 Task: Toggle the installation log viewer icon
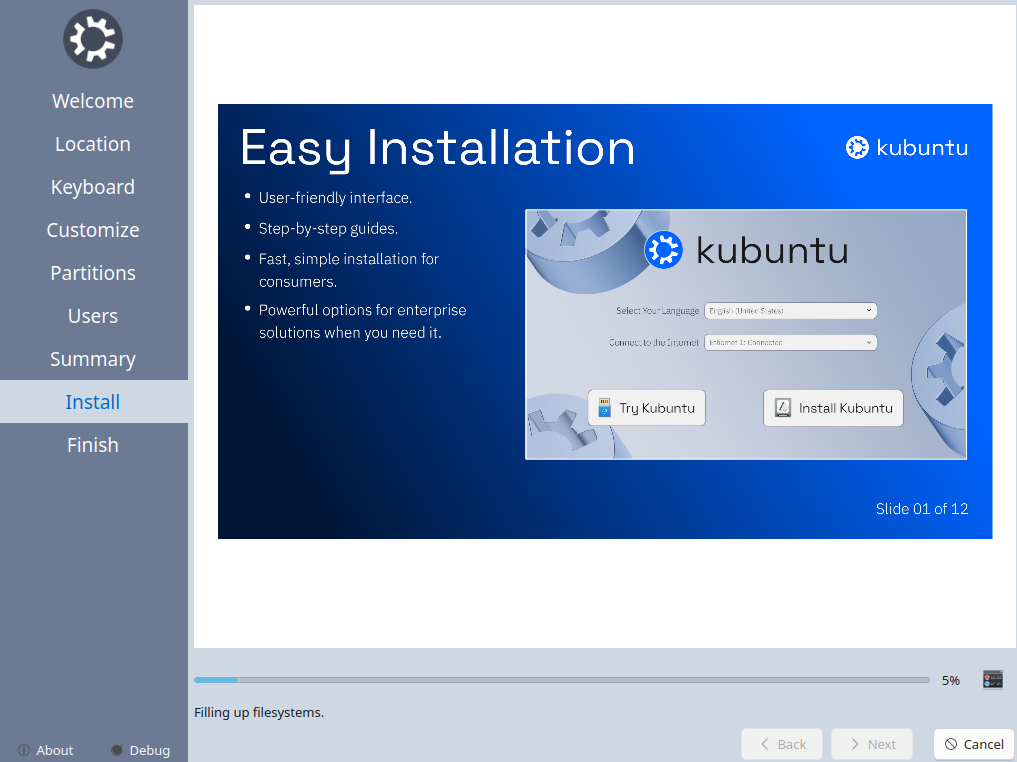coord(992,680)
